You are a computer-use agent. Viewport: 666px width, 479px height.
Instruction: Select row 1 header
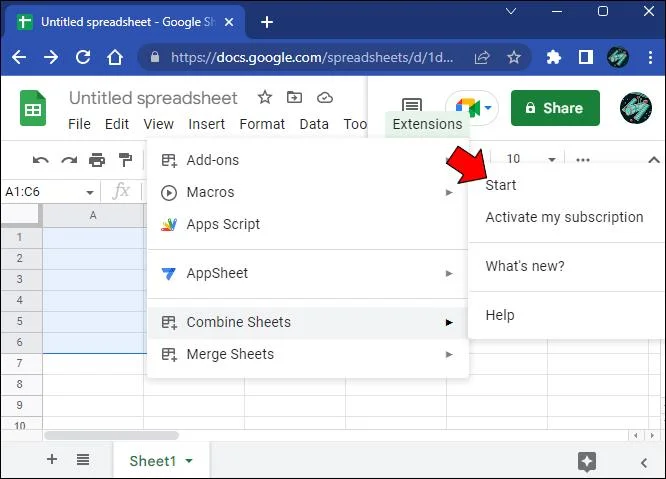(x=20, y=237)
